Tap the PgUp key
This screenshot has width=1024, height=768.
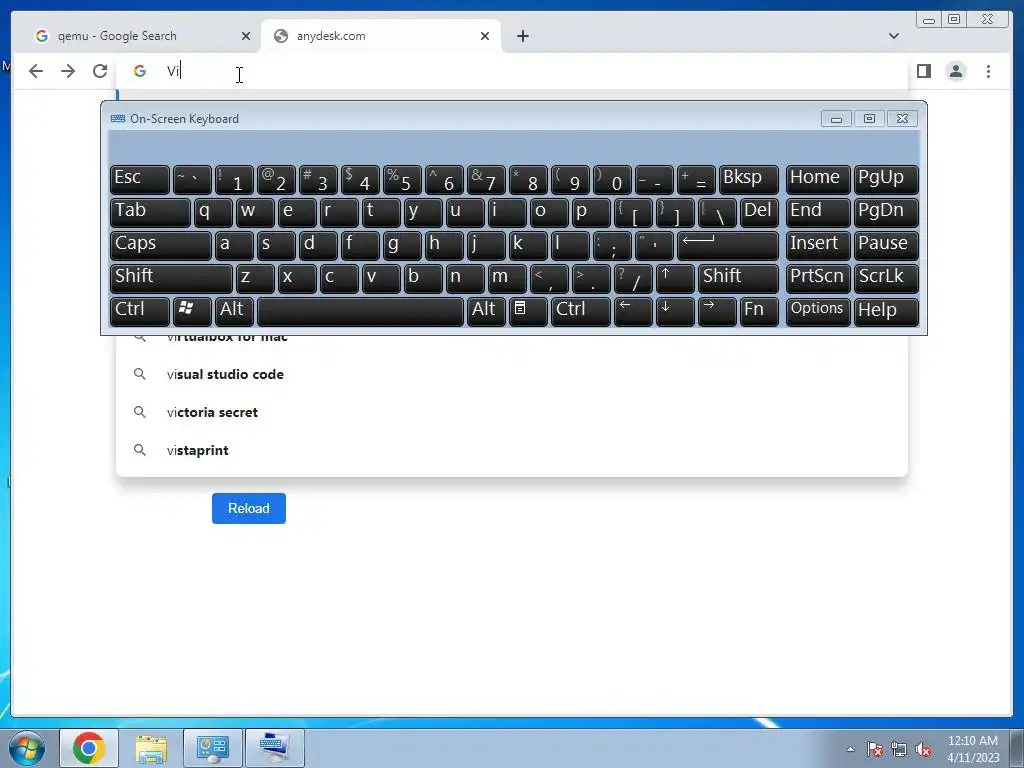(x=886, y=179)
